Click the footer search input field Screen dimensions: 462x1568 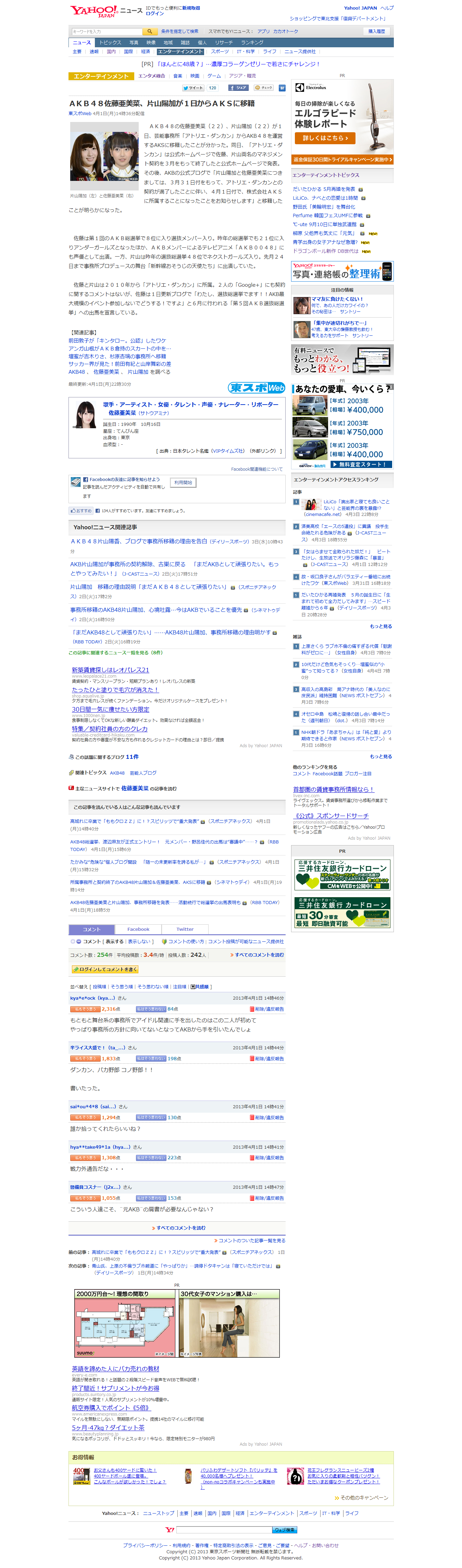tap(223, 1530)
